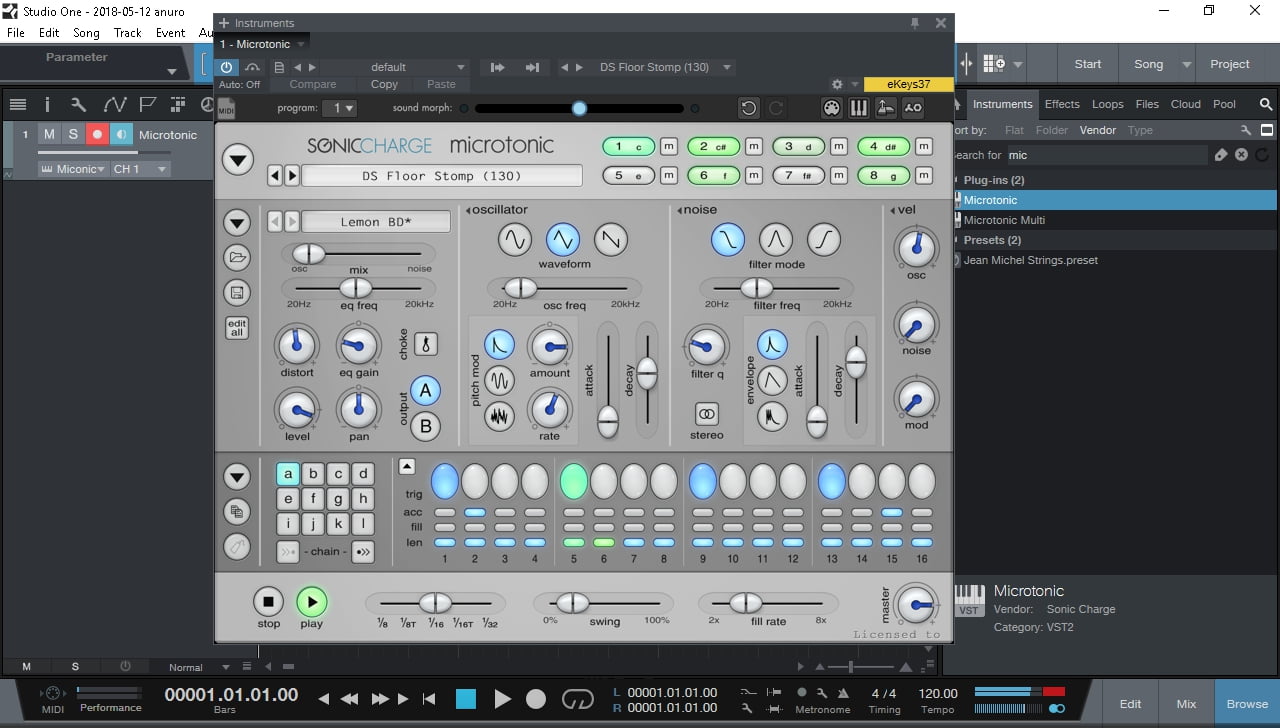1280x728 pixels.
Task: Open the drum patch menu arrow
Action: click(x=237, y=222)
